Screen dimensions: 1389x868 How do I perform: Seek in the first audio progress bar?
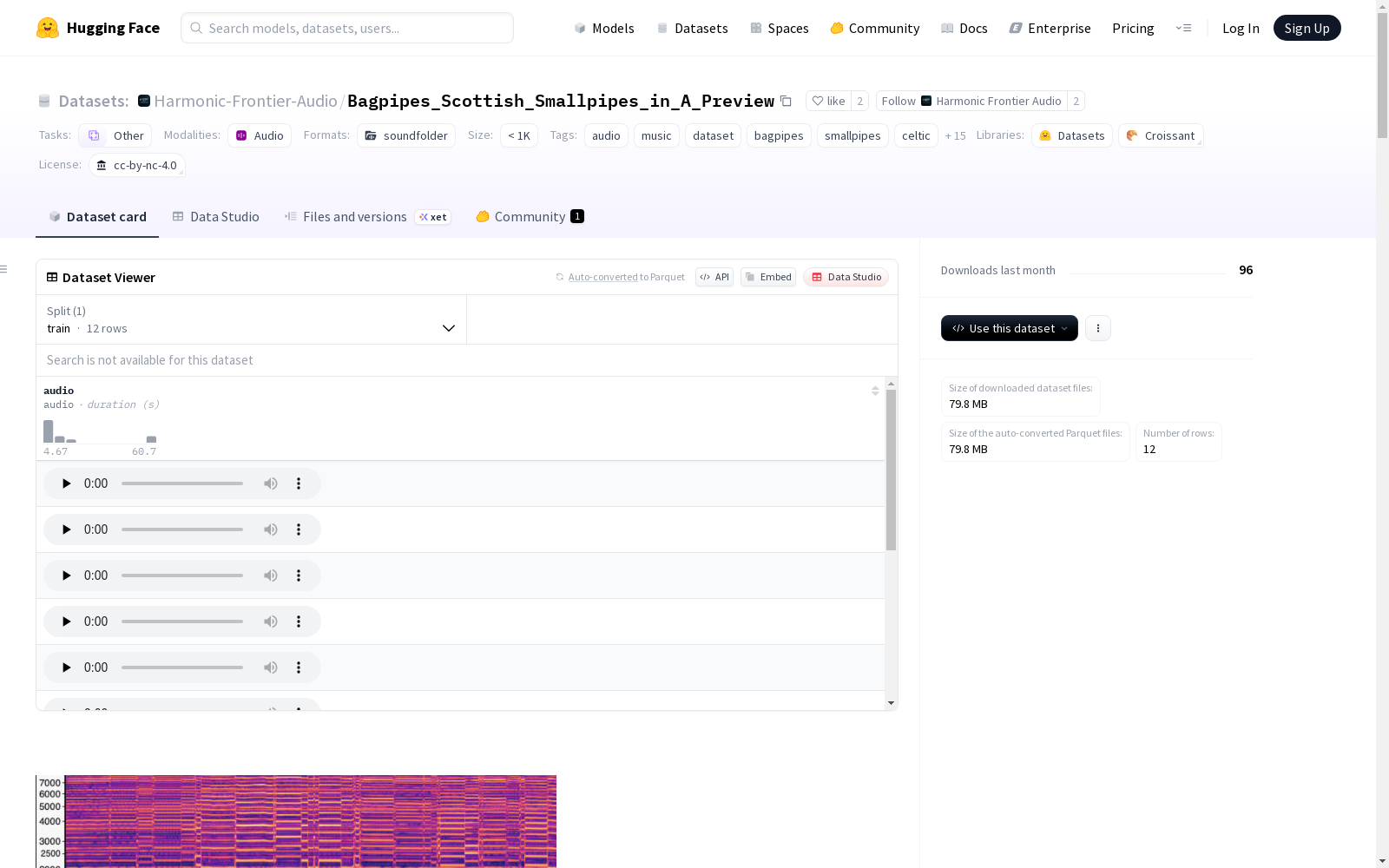click(182, 483)
